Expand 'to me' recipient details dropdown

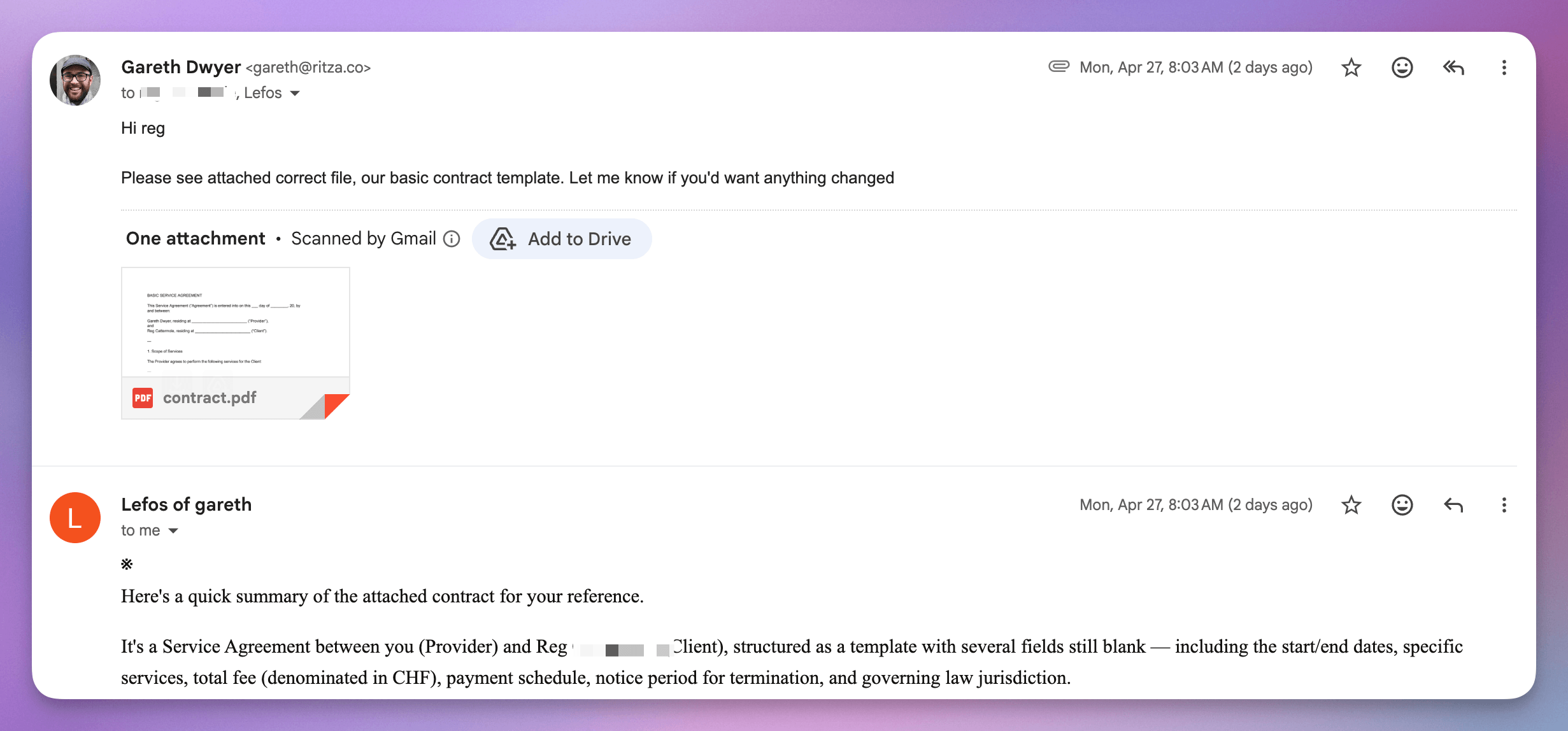(x=173, y=531)
